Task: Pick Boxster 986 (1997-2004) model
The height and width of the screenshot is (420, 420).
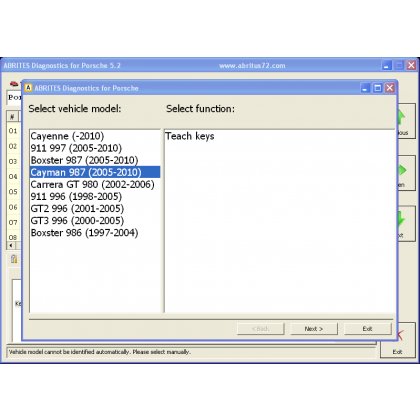Action: (95, 233)
